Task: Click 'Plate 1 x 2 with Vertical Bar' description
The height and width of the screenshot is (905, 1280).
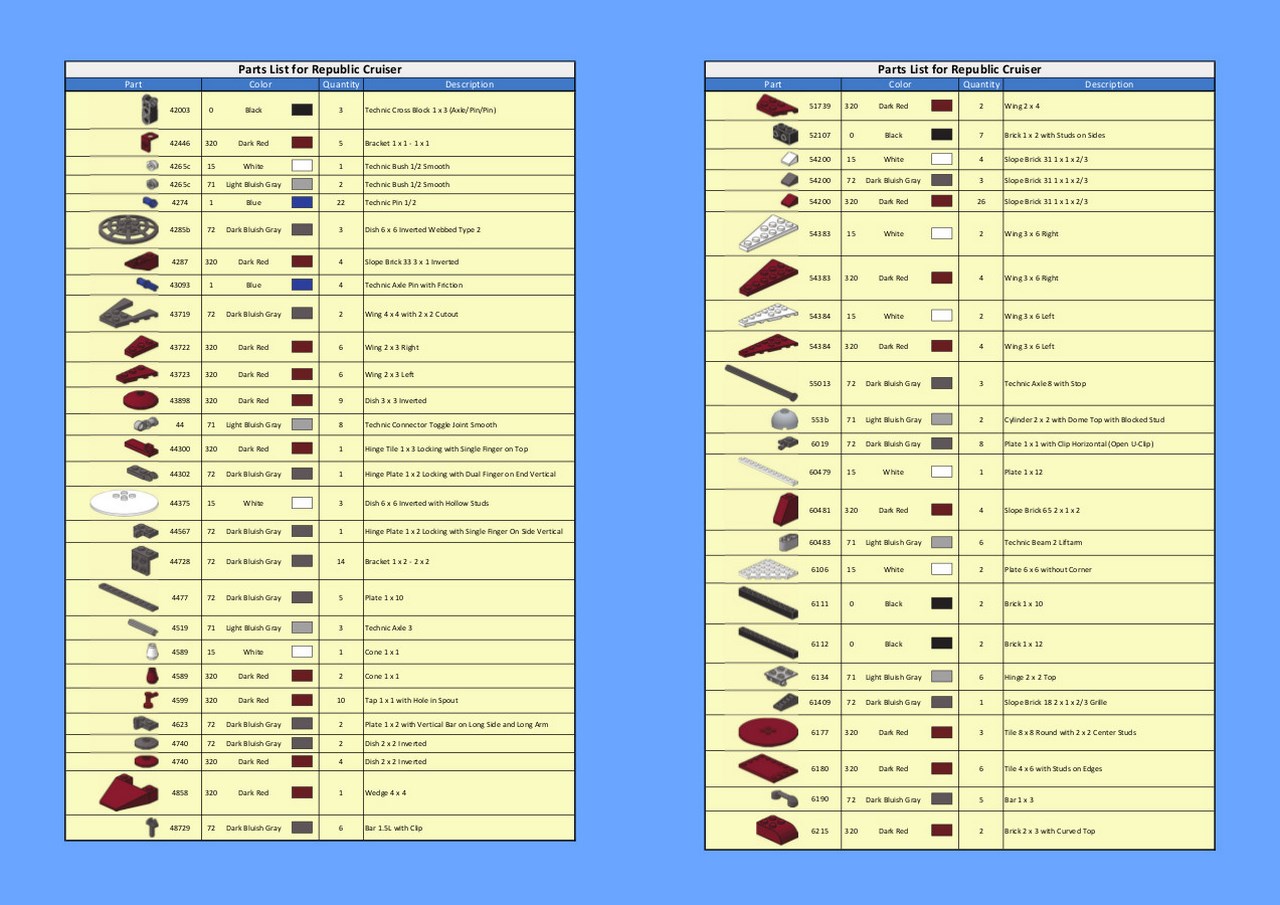Action: pyautogui.click(x=456, y=724)
